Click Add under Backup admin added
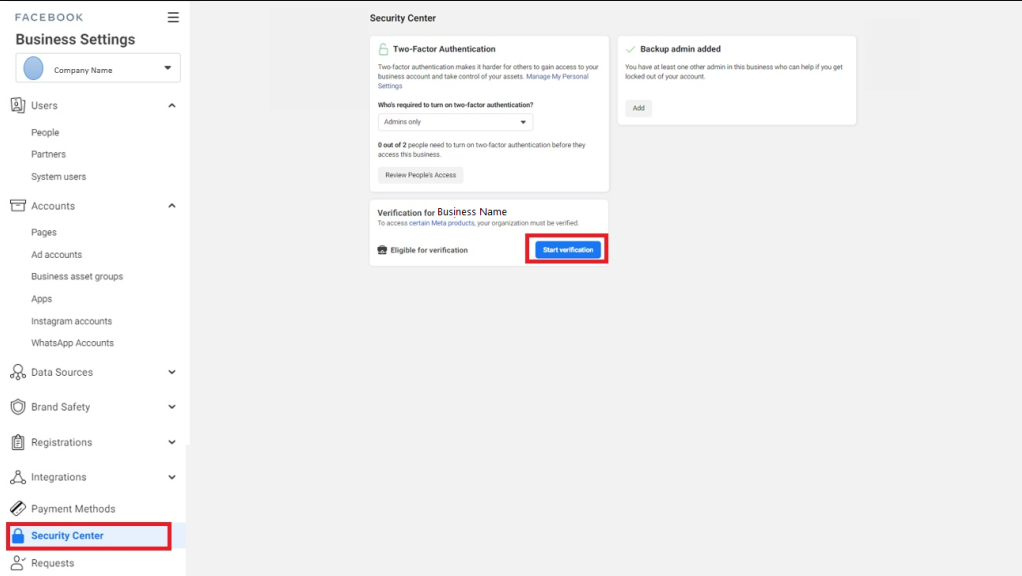This screenshot has height=576, width=1022. (x=638, y=108)
